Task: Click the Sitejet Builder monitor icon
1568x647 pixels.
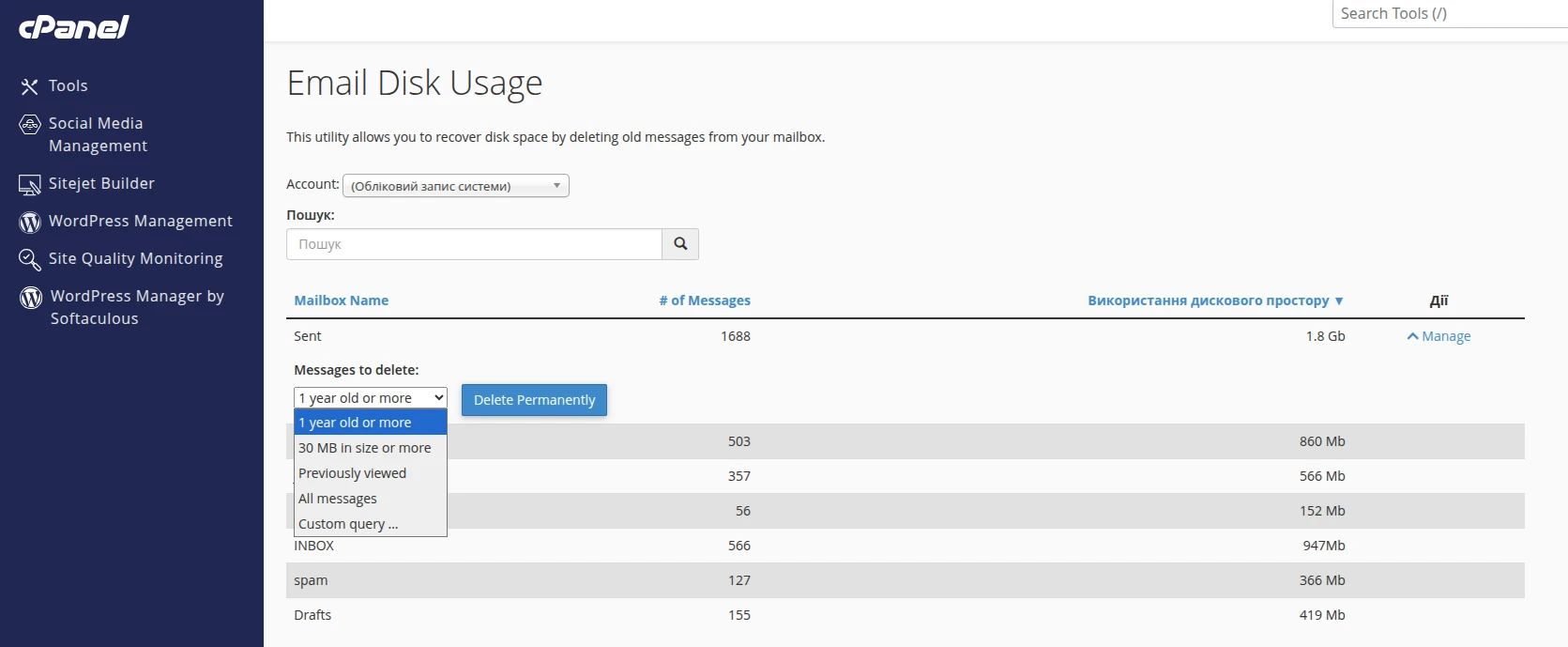Action: click(x=30, y=185)
